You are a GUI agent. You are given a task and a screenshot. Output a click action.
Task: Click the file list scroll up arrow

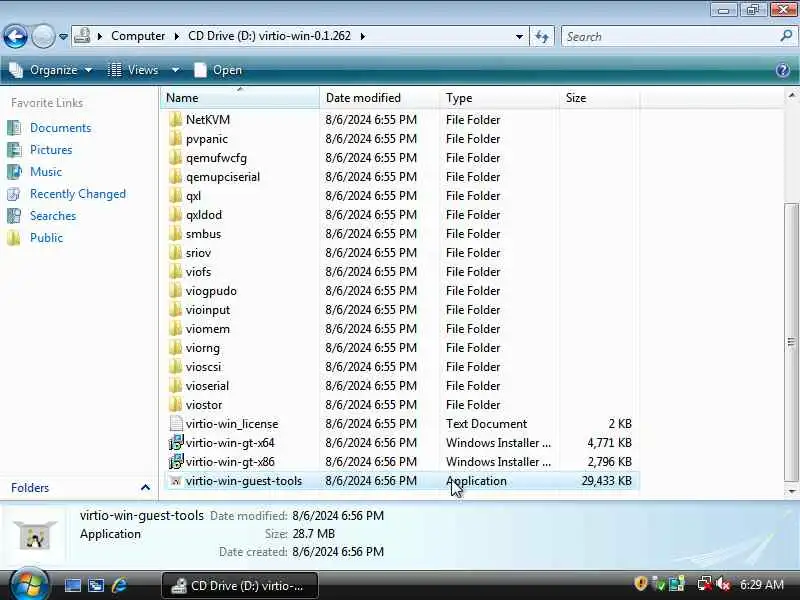coord(791,95)
